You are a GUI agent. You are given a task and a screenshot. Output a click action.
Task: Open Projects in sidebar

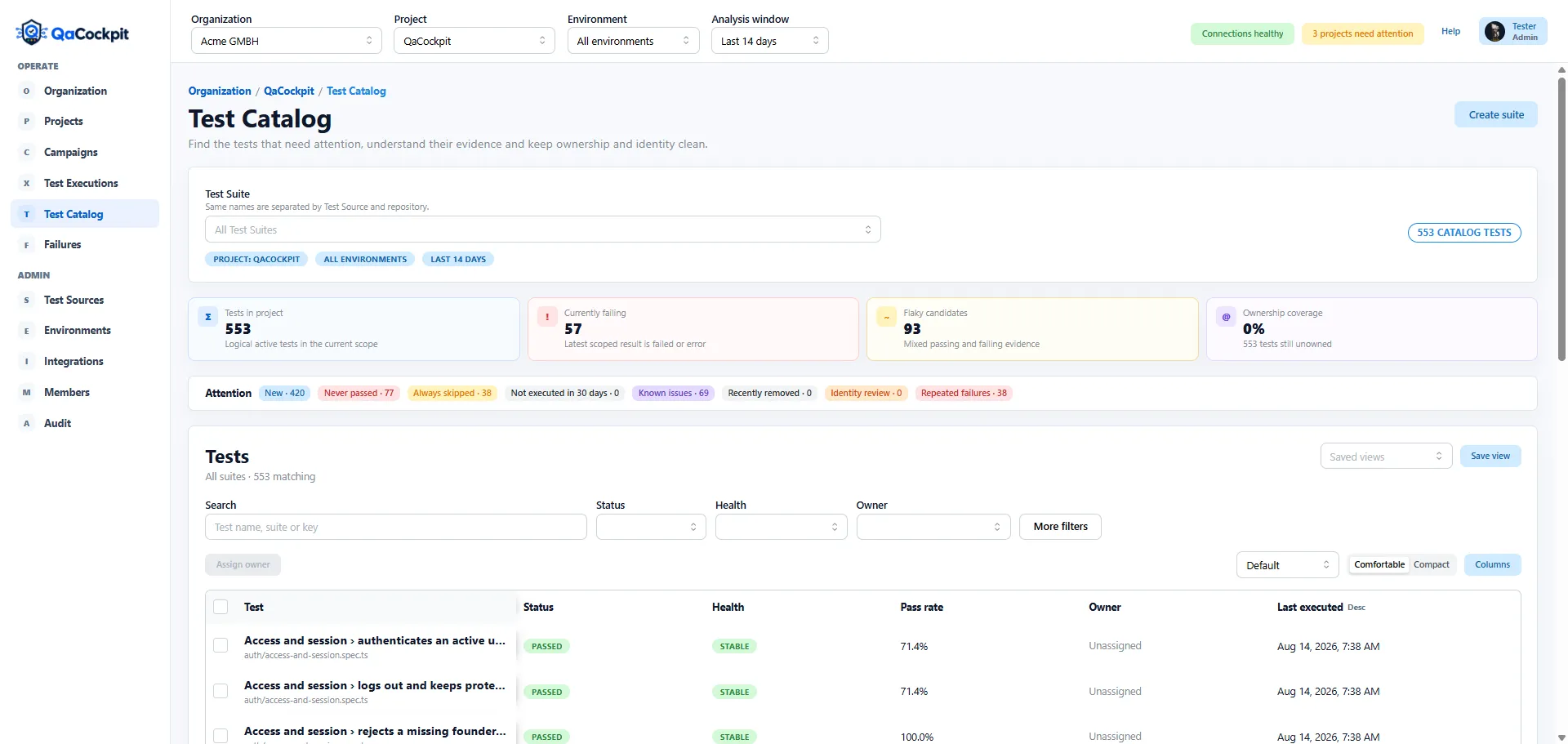click(x=85, y=121)
